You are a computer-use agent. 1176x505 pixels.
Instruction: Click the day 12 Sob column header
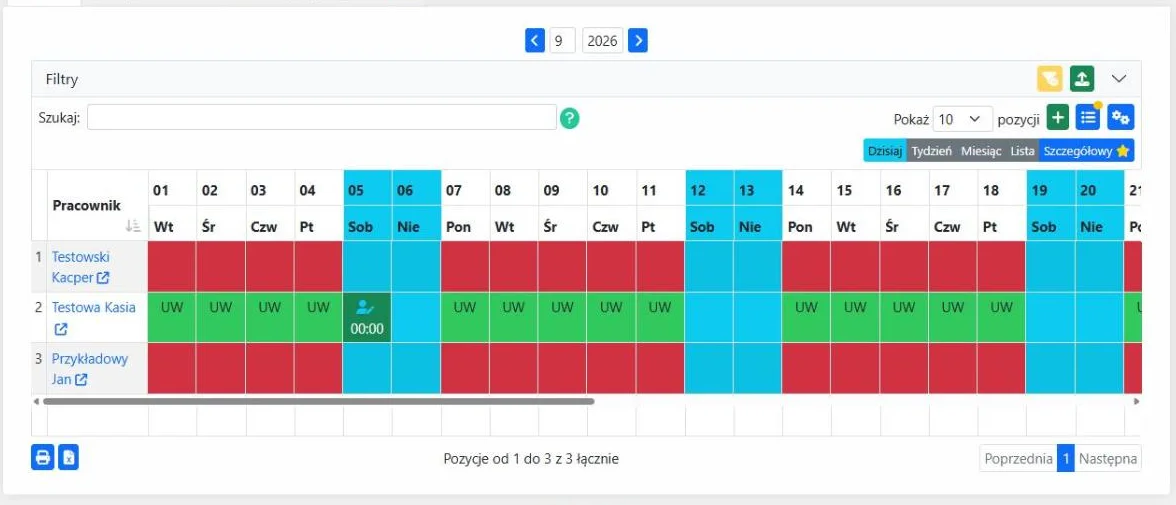coord(709,206)
